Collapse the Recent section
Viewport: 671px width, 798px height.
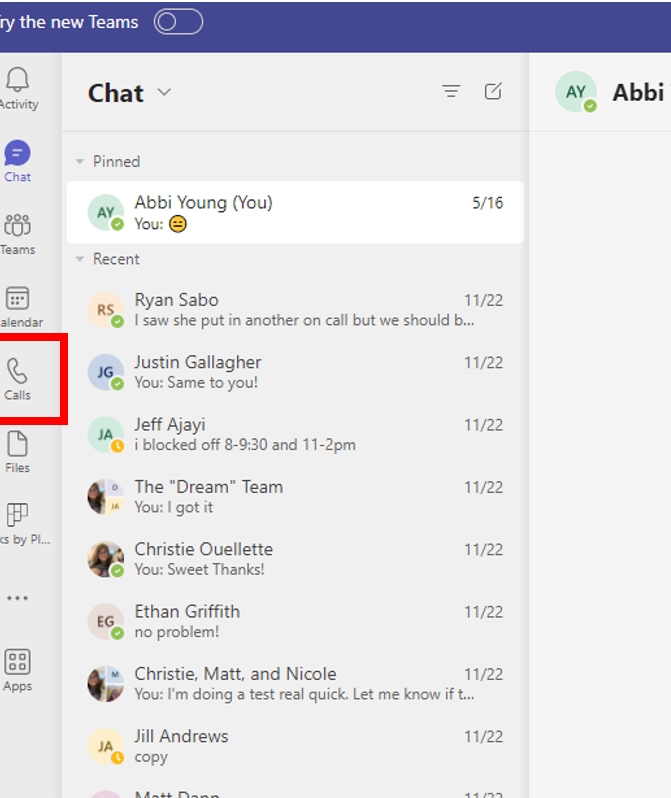(x=79, y=259)
